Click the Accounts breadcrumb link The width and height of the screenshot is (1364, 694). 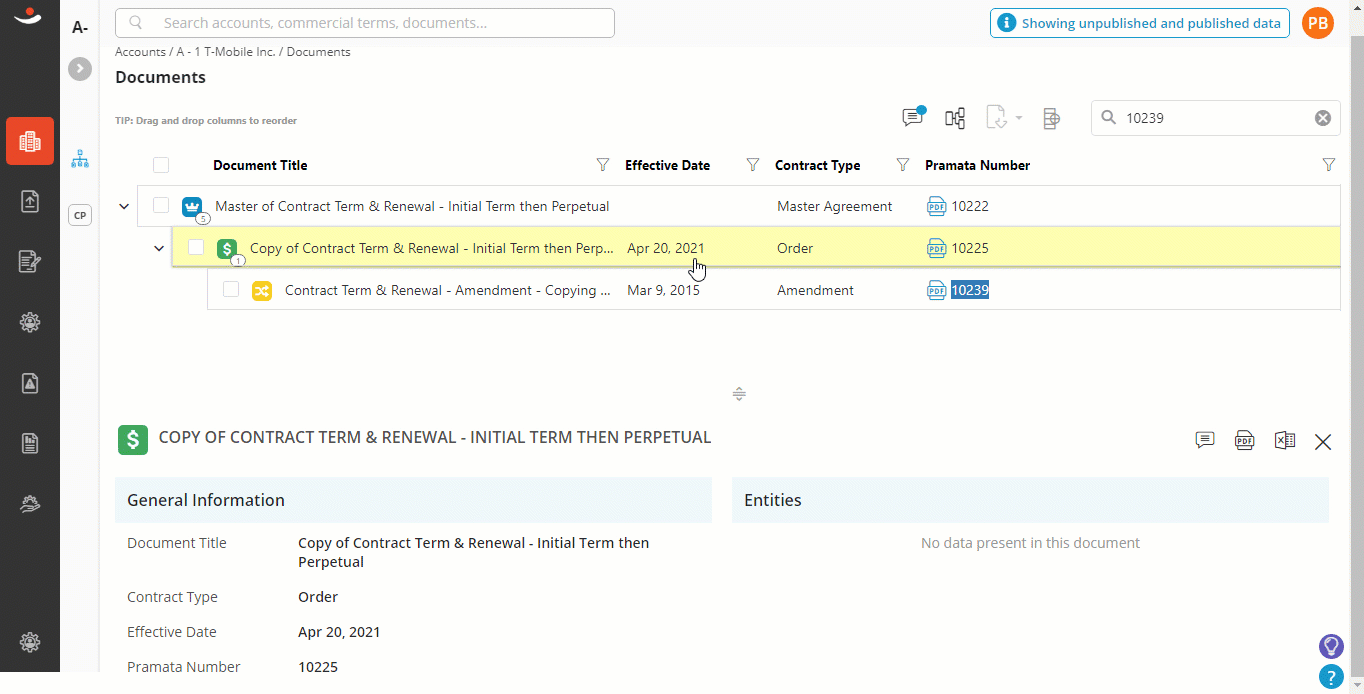point(140,52)
